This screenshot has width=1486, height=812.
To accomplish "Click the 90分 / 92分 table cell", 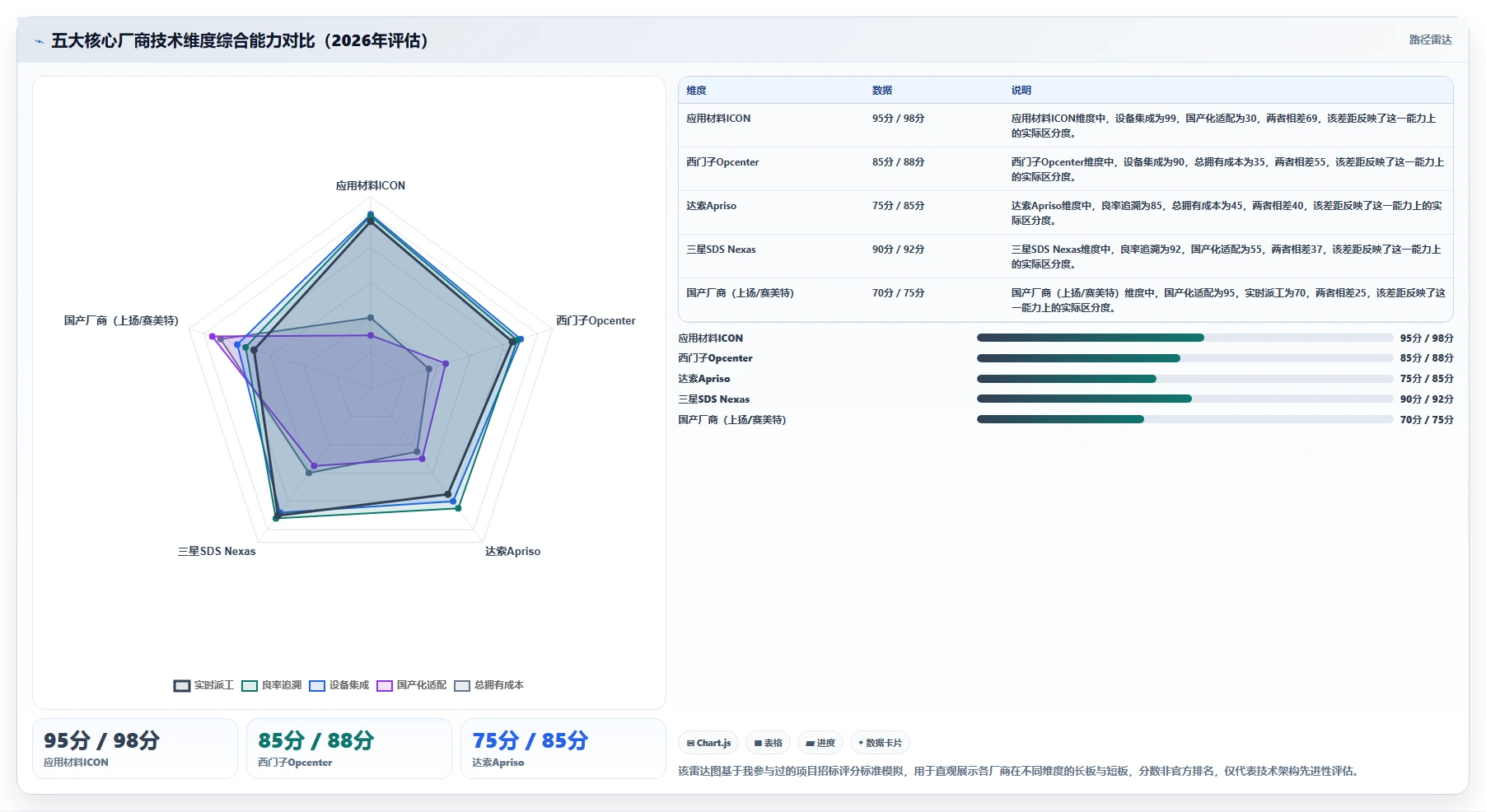I will coord(898,250).
